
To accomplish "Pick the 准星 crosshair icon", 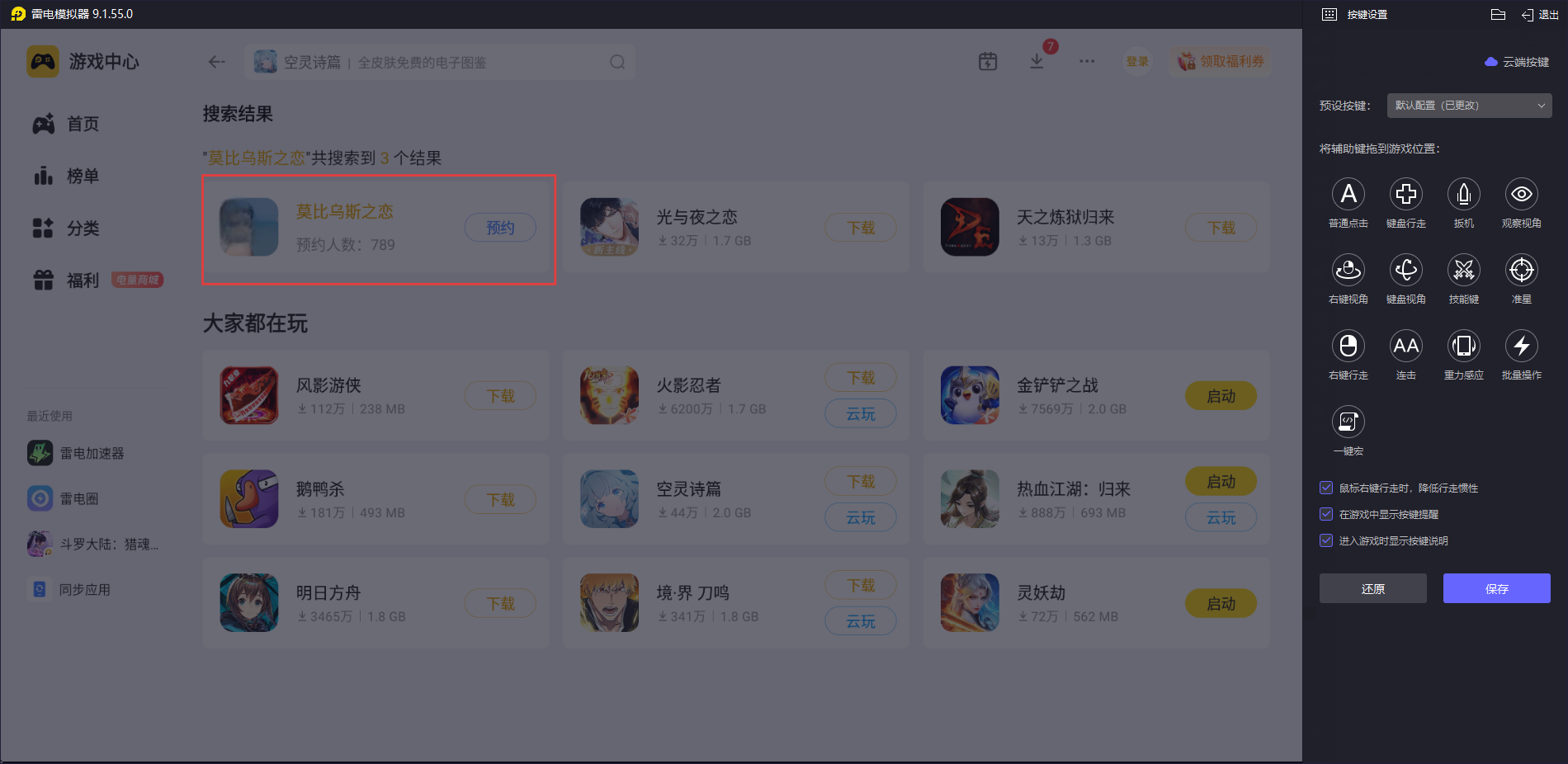I will click(1521, 270).
